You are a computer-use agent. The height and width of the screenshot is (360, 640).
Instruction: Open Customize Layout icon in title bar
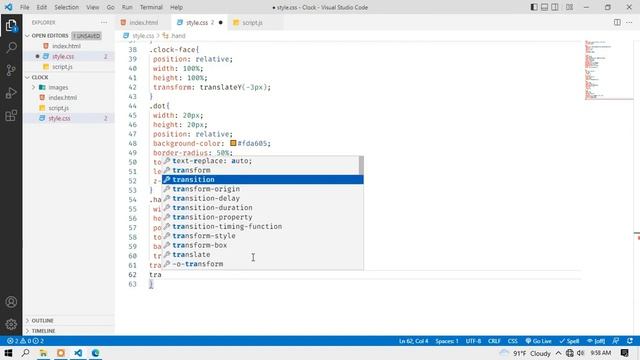click(569, 7)
